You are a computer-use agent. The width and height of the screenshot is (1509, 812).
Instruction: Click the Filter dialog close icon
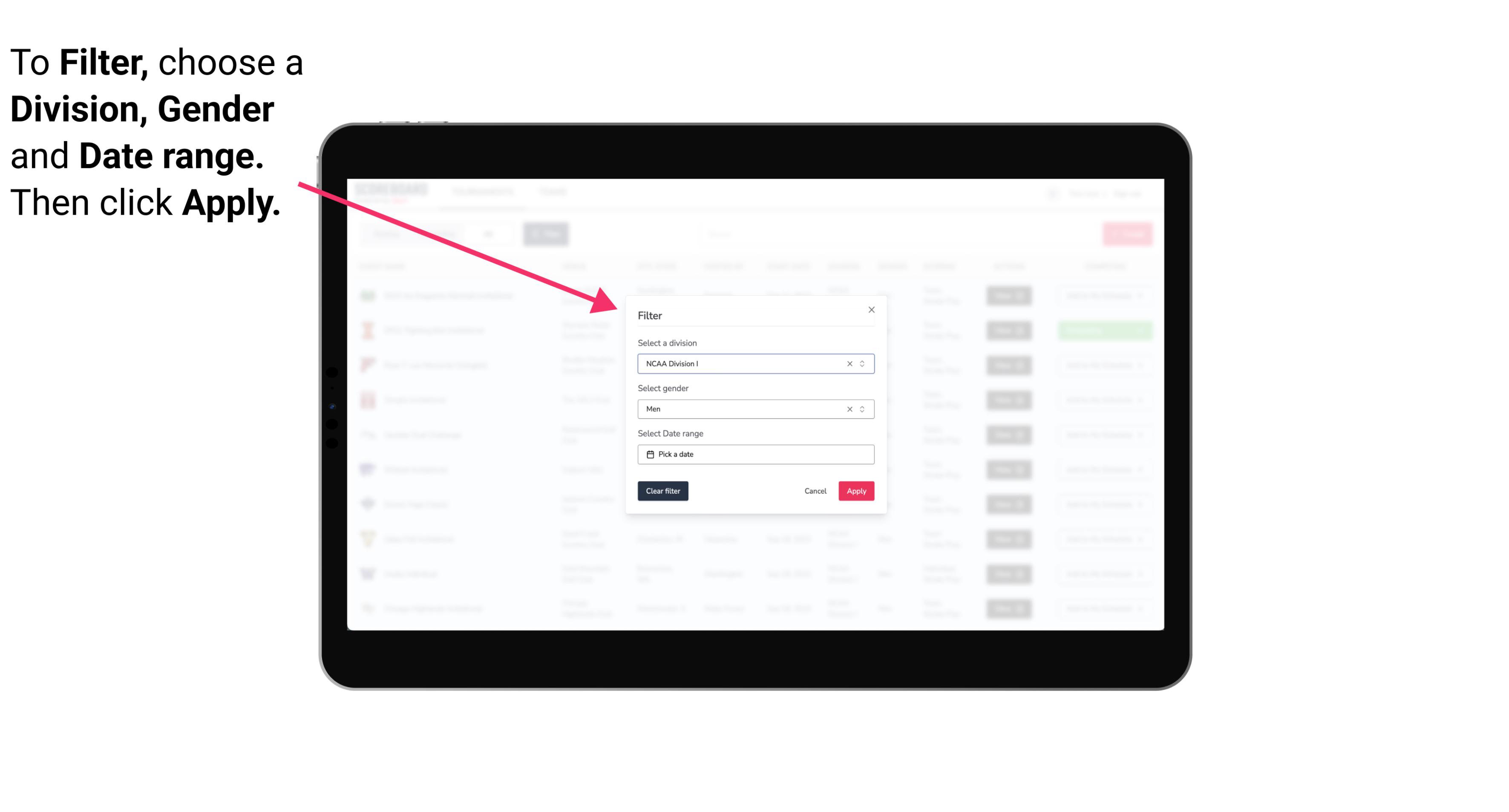(x=869, y=310)
